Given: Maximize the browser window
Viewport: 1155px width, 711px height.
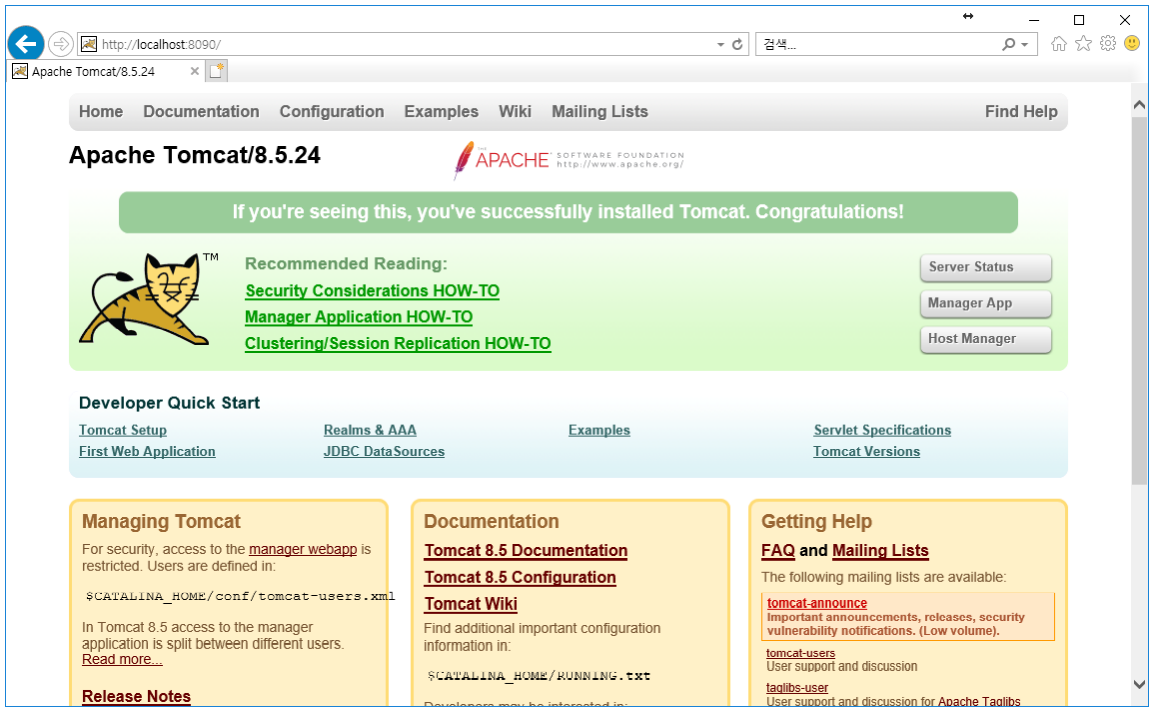Looking at the screenshot, I should pos(1079,20).
